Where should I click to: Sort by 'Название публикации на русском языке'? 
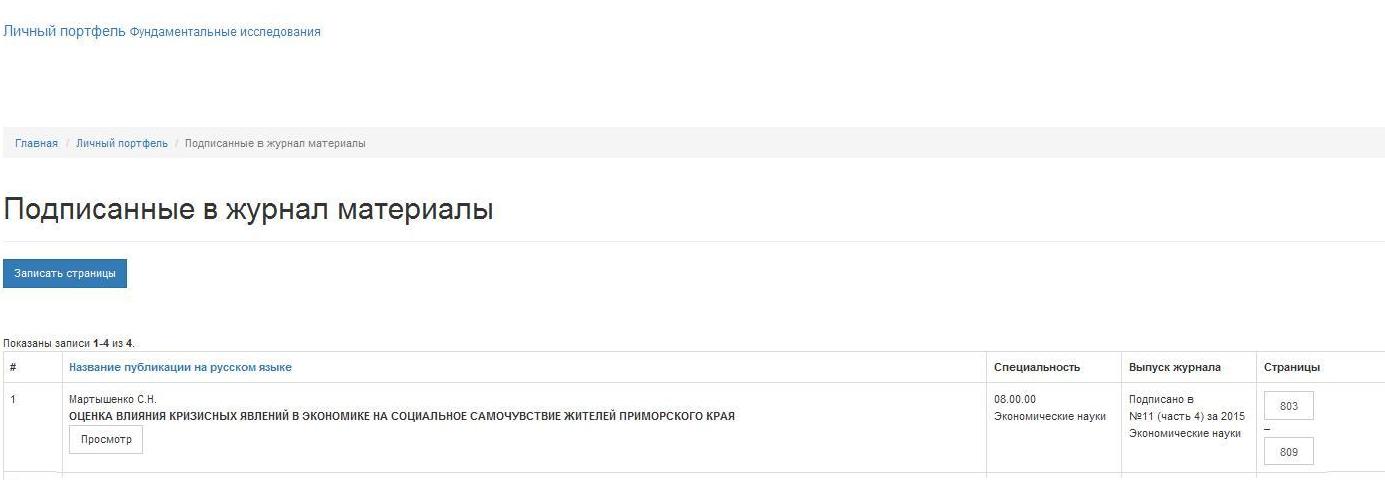[x=180, y=367]
